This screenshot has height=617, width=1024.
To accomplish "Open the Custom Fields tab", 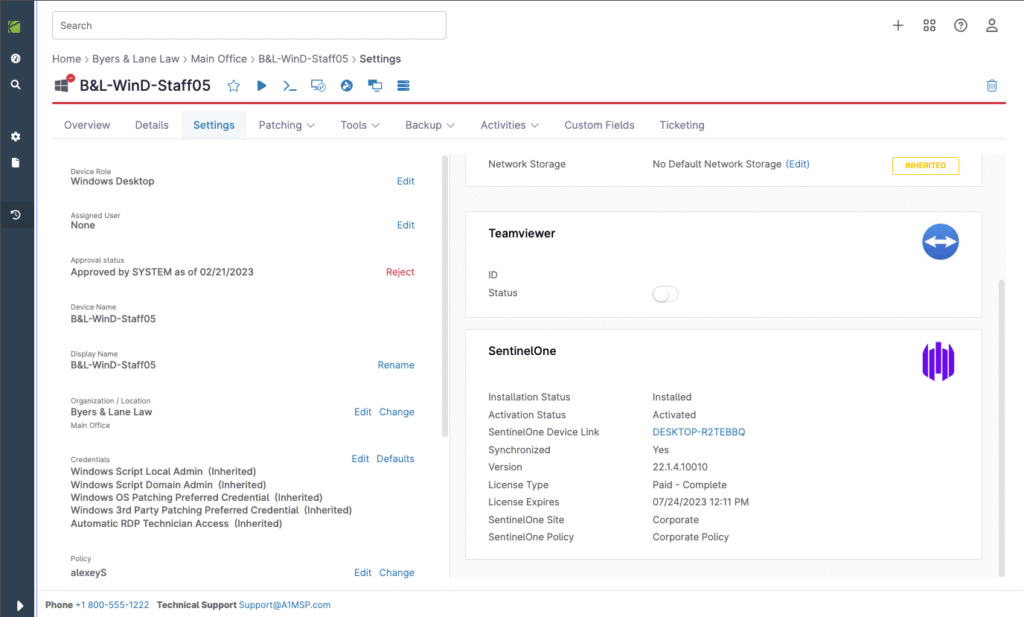I will (599, 125).
